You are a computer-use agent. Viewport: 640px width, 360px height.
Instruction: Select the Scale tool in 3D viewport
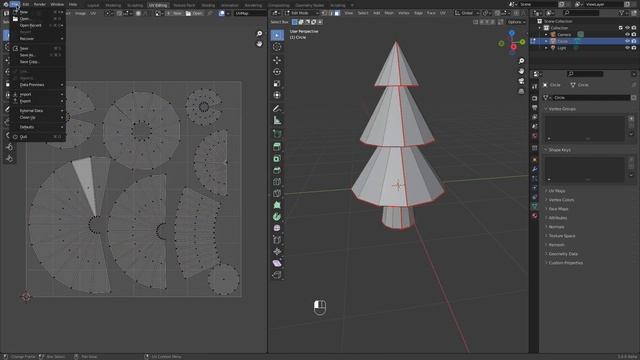pos(277,84)
